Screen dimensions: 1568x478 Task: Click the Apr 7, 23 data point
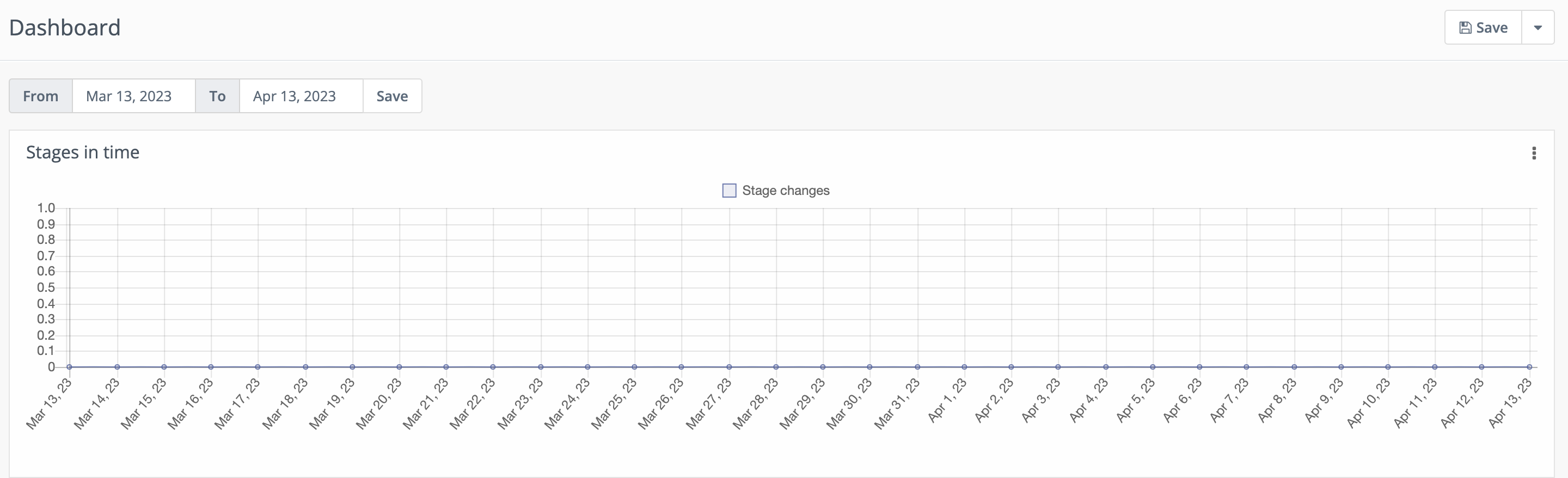1247,366
